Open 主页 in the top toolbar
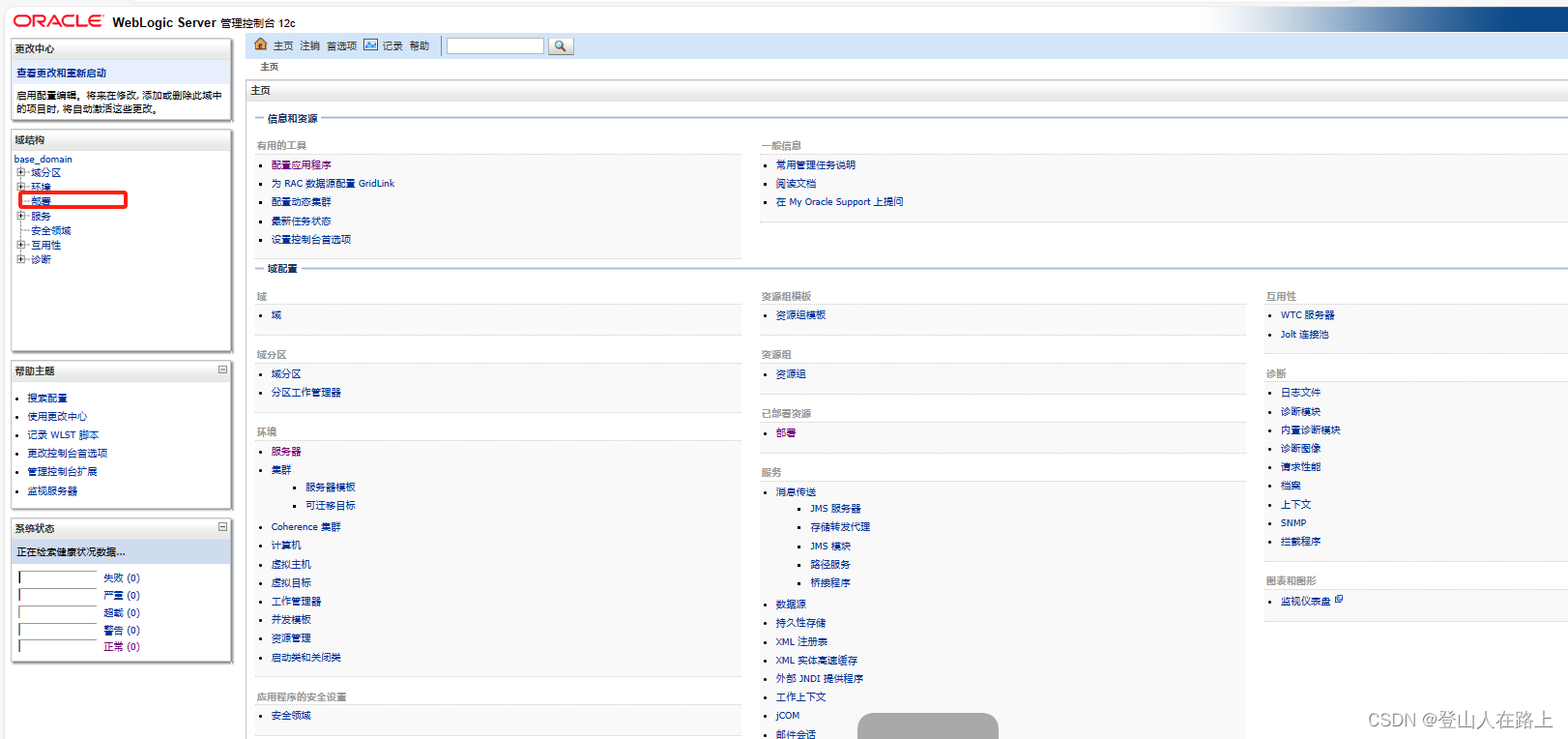 pyautogui.click(x=283, y=45)
